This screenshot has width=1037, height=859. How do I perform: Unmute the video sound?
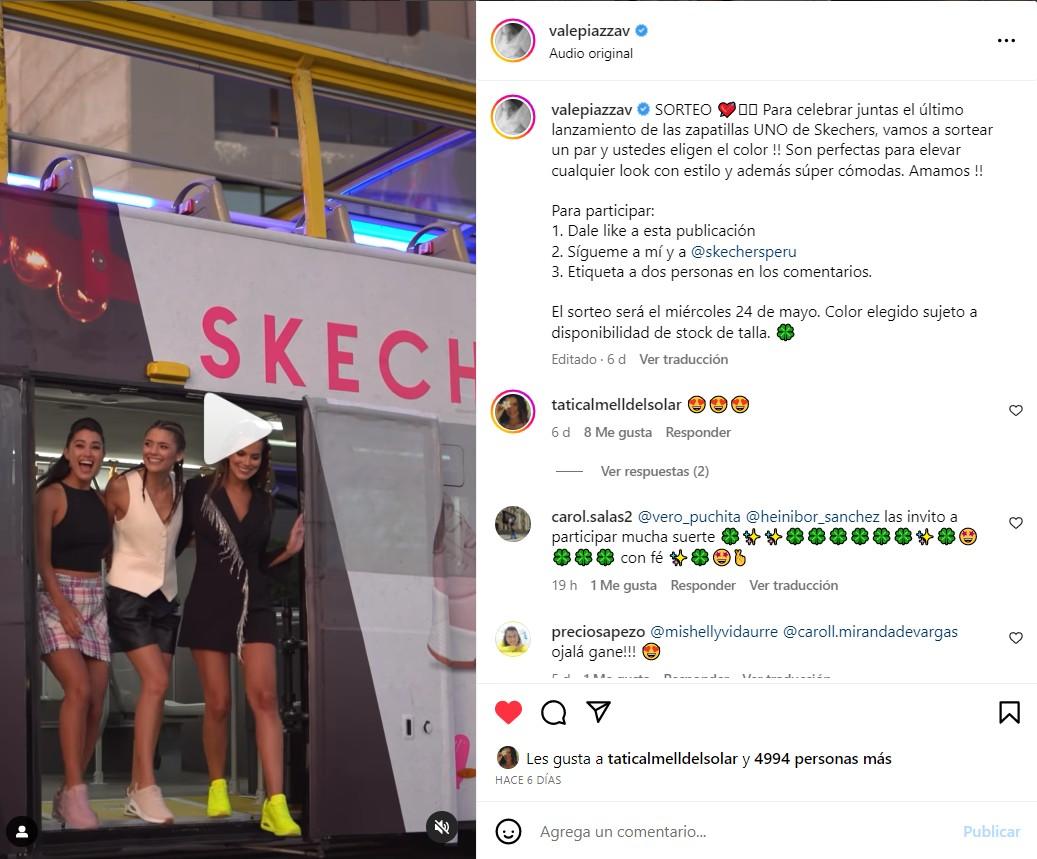pyautogui.click(x=442, y=826)
